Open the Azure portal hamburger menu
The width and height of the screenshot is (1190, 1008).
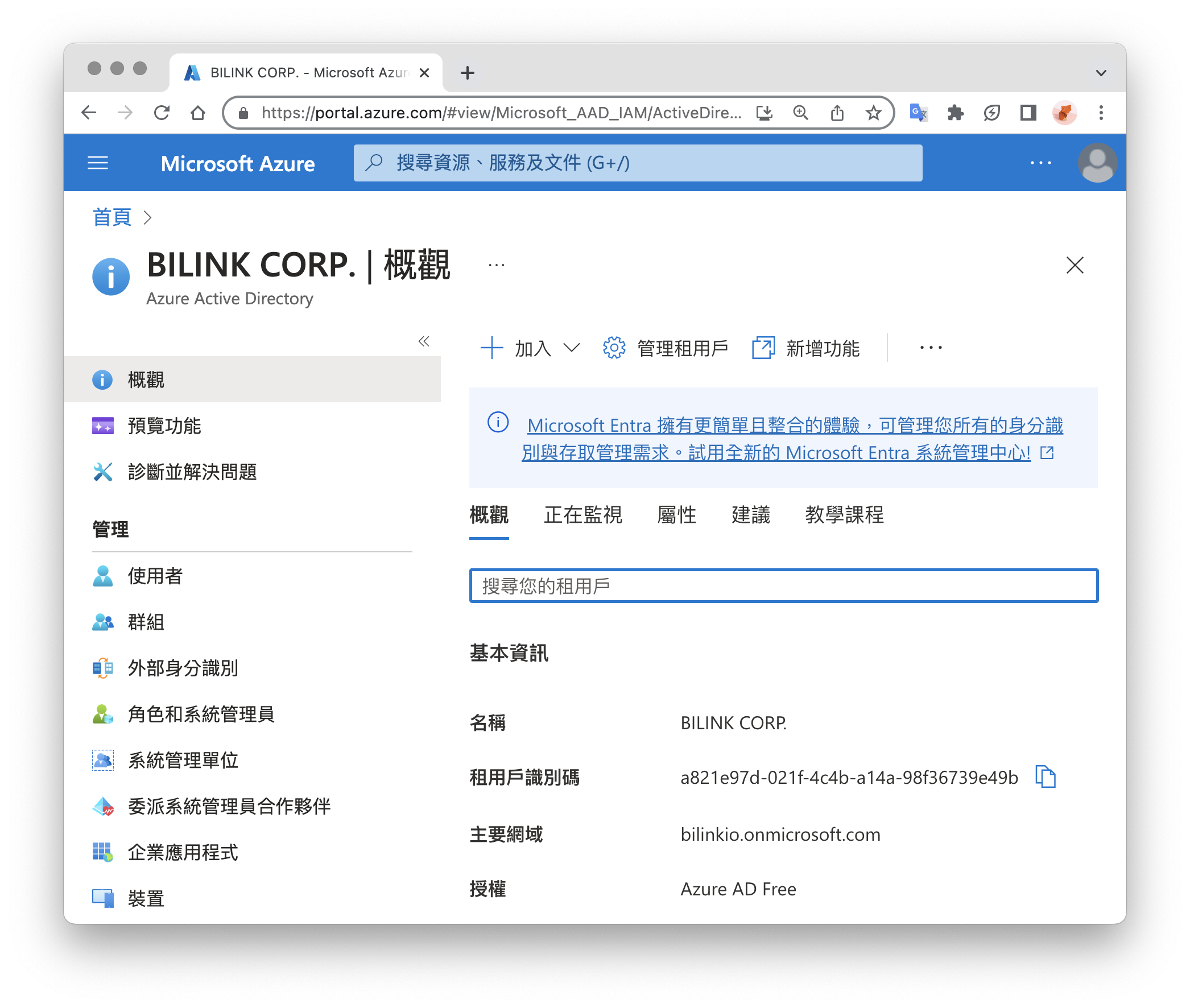point(98,163)
